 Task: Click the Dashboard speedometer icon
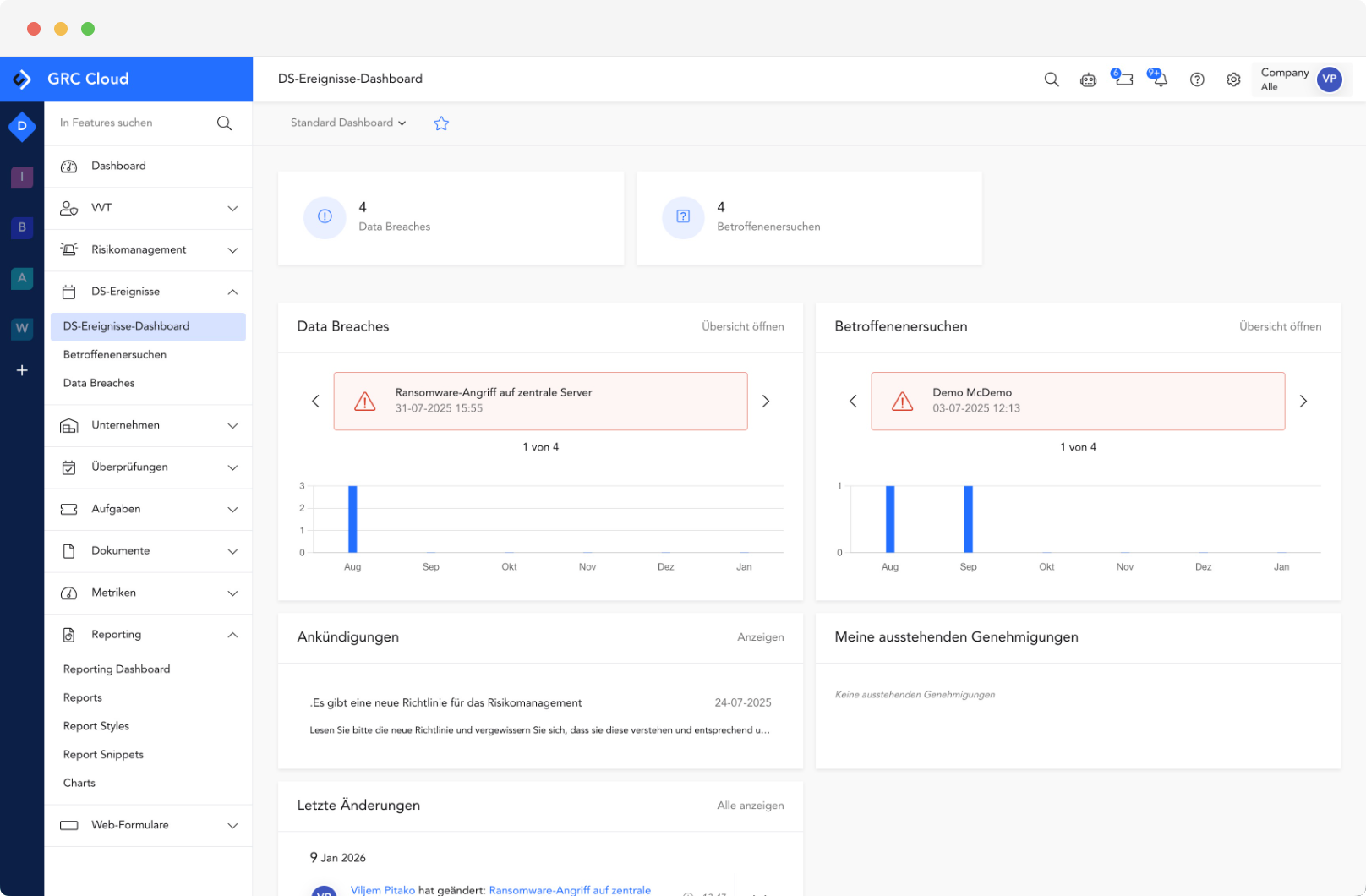click(x=69, y=166)
